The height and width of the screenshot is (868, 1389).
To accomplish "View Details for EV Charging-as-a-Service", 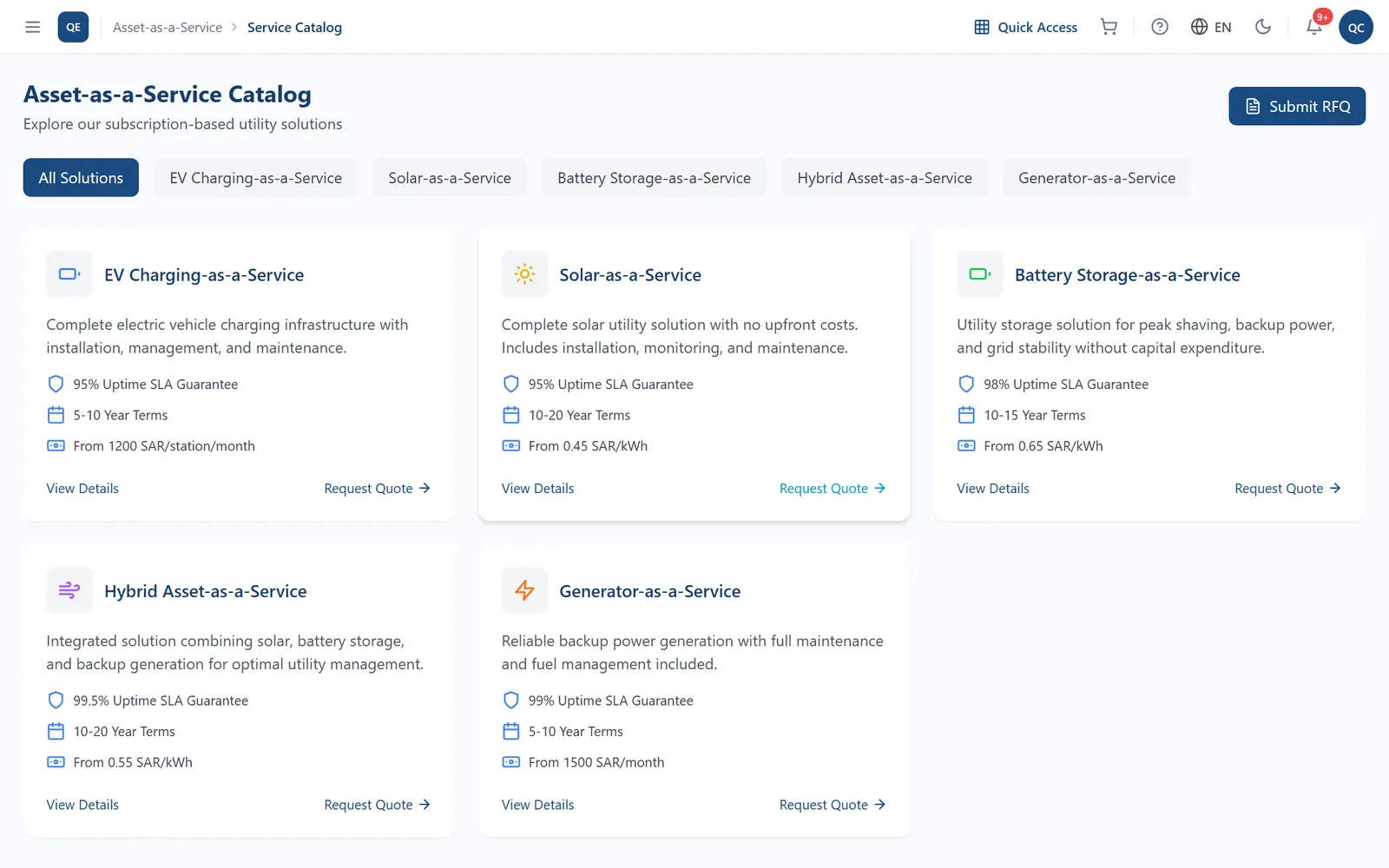I will pos(82,489).
